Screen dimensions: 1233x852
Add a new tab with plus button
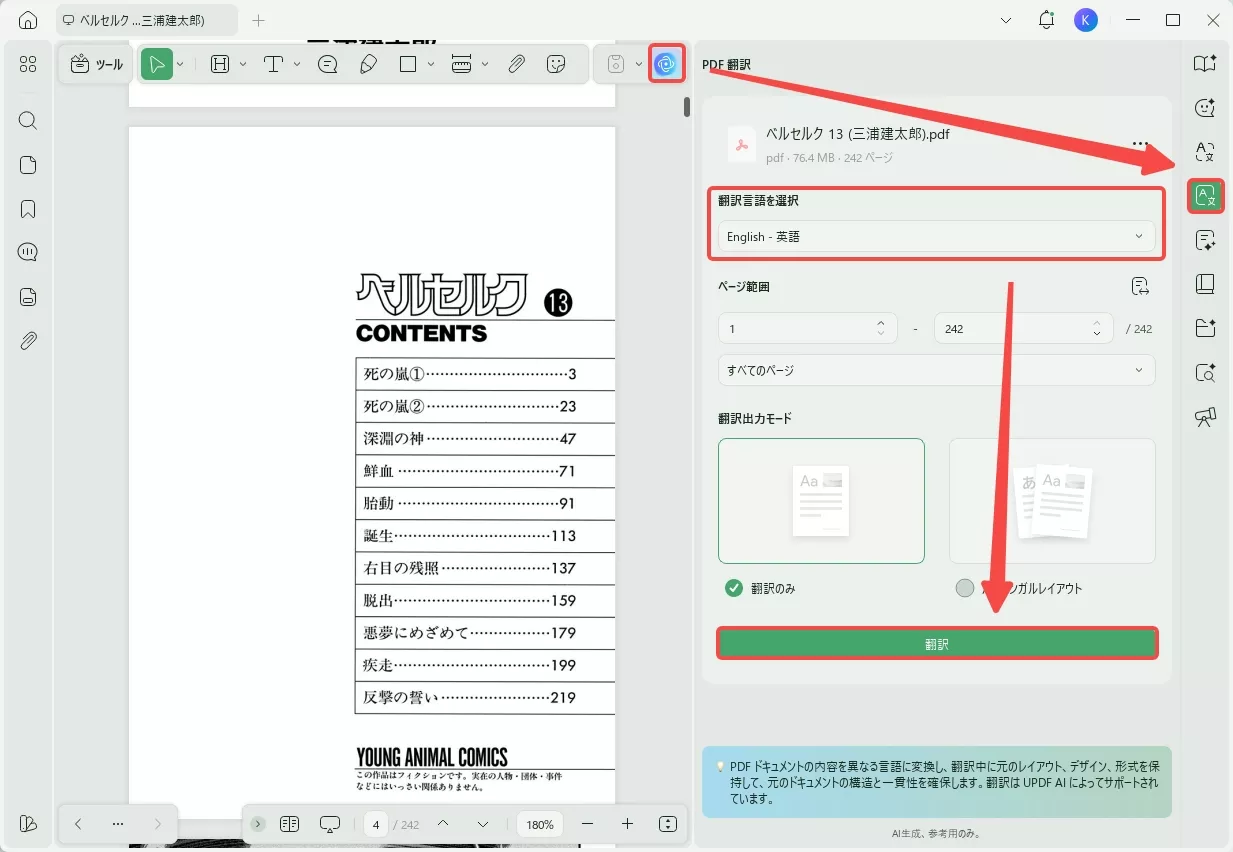(x=258, y=20)
